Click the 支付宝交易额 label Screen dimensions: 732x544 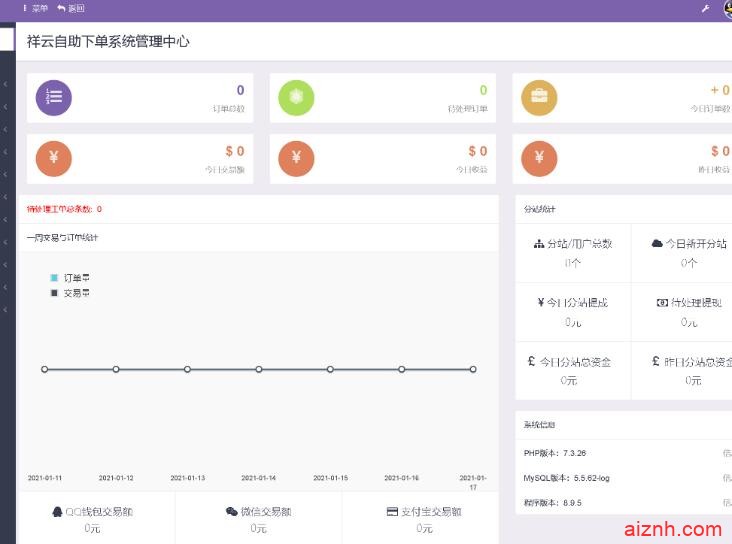pos(431,512)
